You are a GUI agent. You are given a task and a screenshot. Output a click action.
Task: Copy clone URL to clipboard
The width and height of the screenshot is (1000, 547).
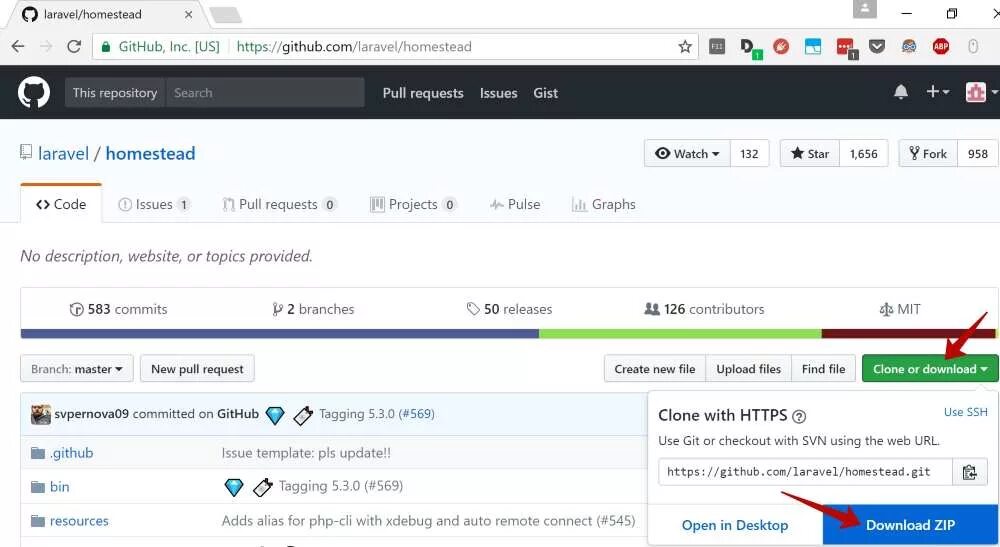(968, 472)
